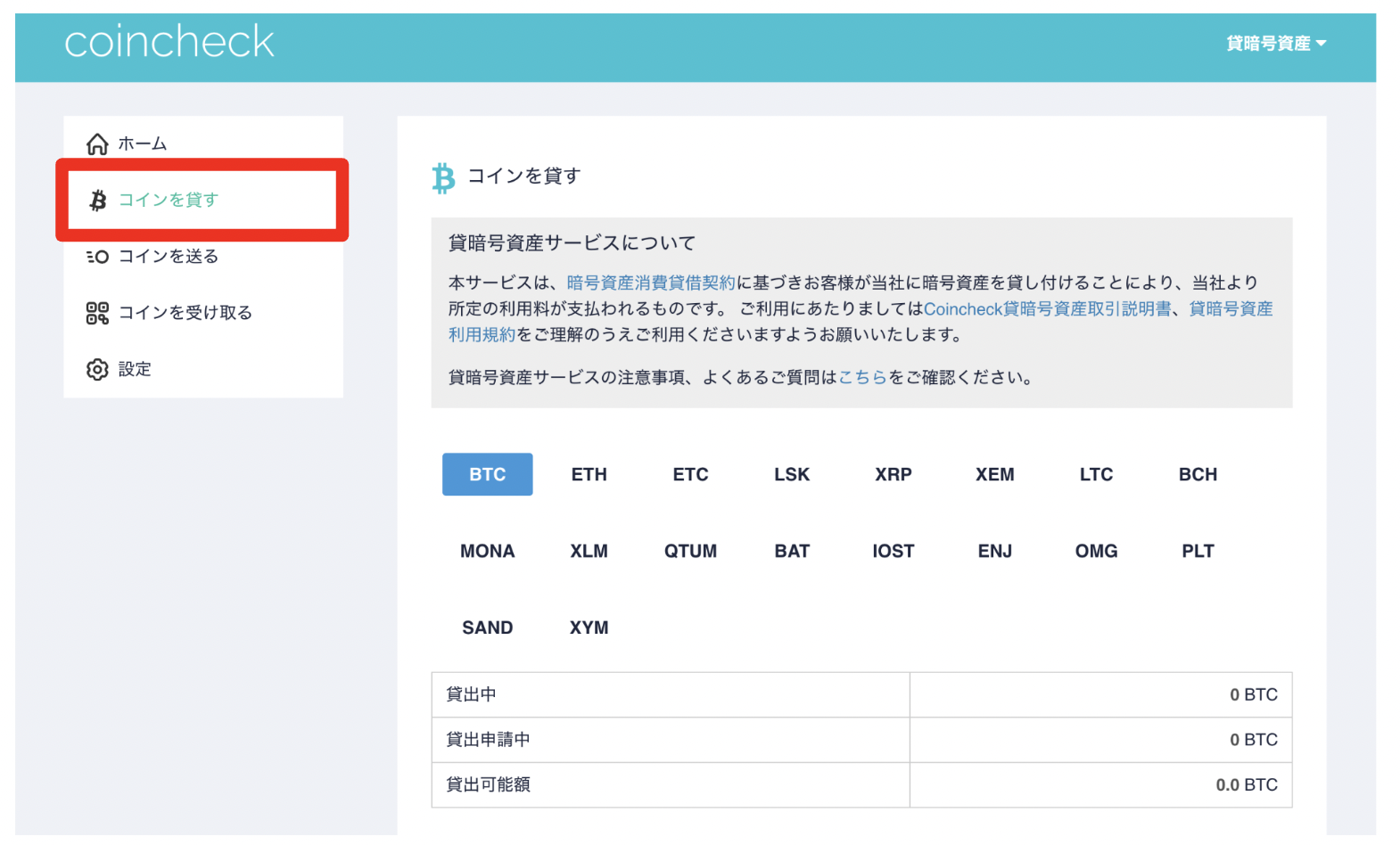
Task: Click the 貸出中 row label
Action: 472,694
